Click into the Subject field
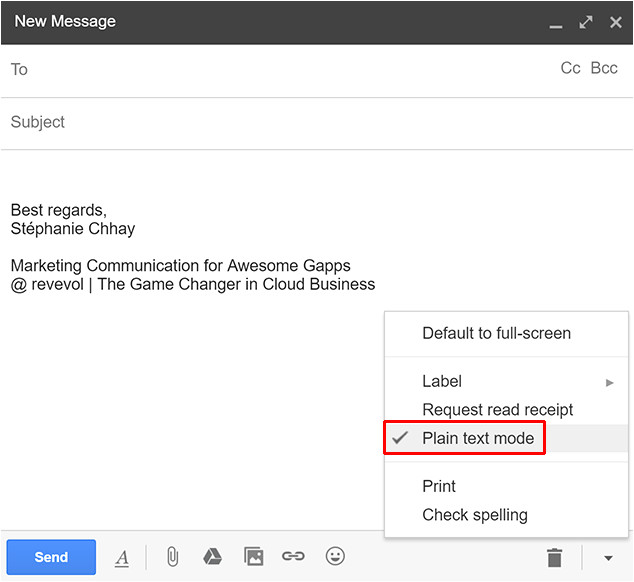Screen dimensions: 634x582 tap(317, 123)
